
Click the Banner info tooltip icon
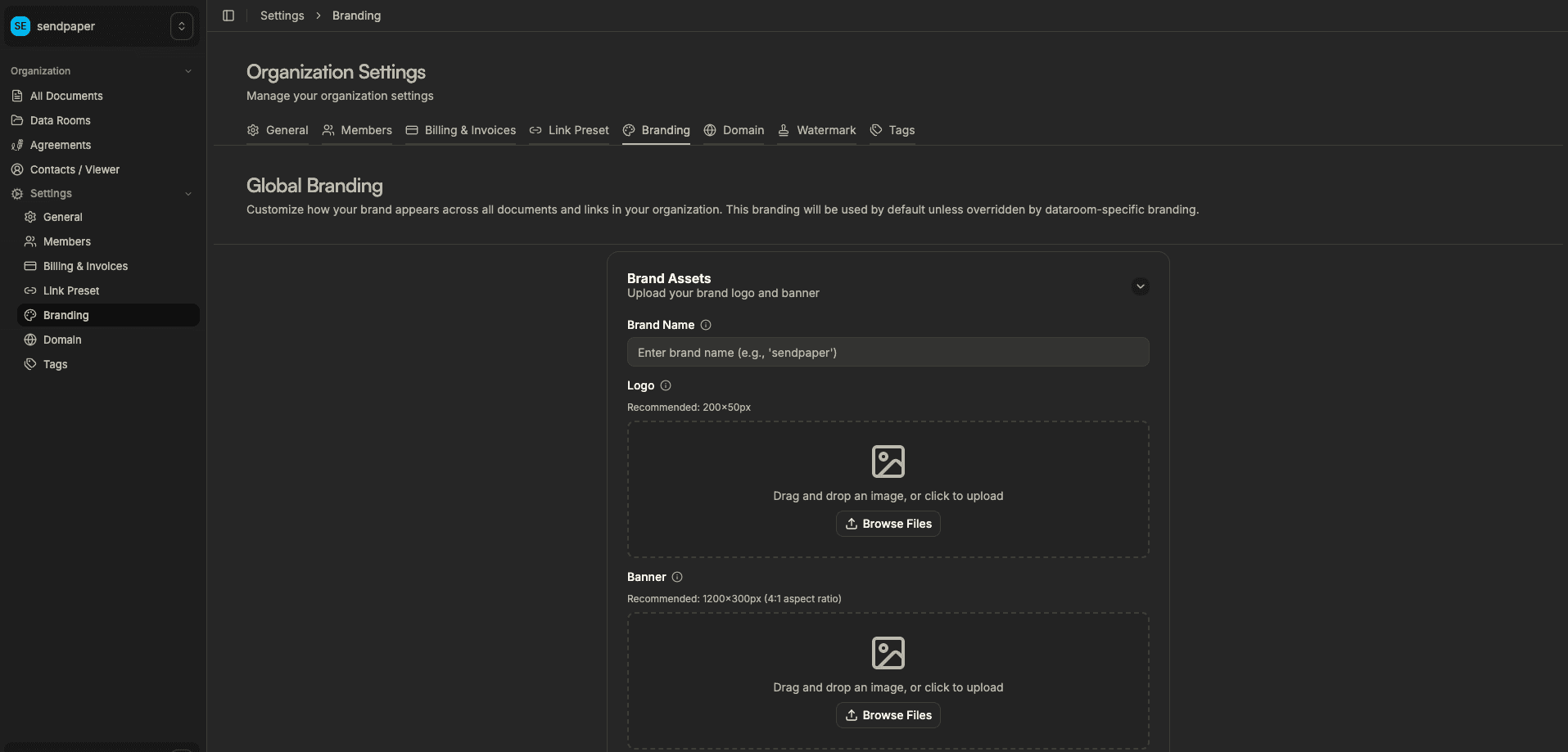pyautogui.click(x=677, y=577)
